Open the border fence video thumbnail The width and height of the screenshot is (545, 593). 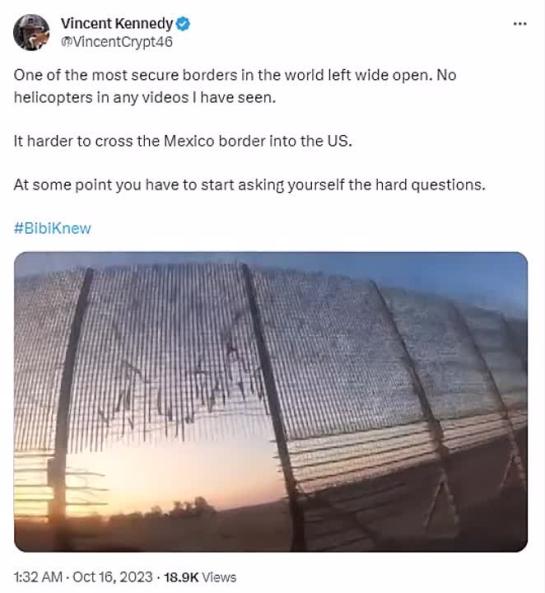click(271, 402)
